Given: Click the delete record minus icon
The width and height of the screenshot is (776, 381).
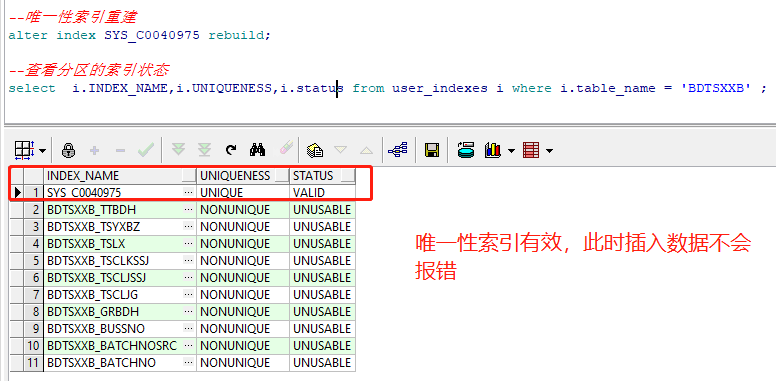Looking at the screenshot, I should (x=120, y=150).
